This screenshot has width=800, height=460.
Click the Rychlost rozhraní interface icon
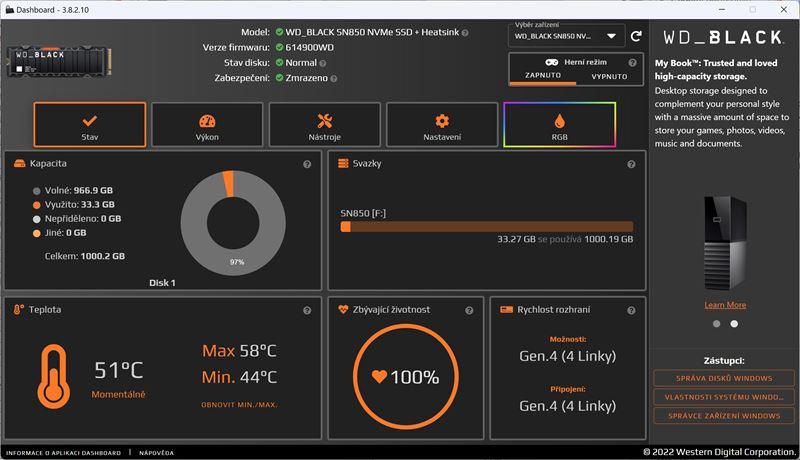[x=506, y=310]
